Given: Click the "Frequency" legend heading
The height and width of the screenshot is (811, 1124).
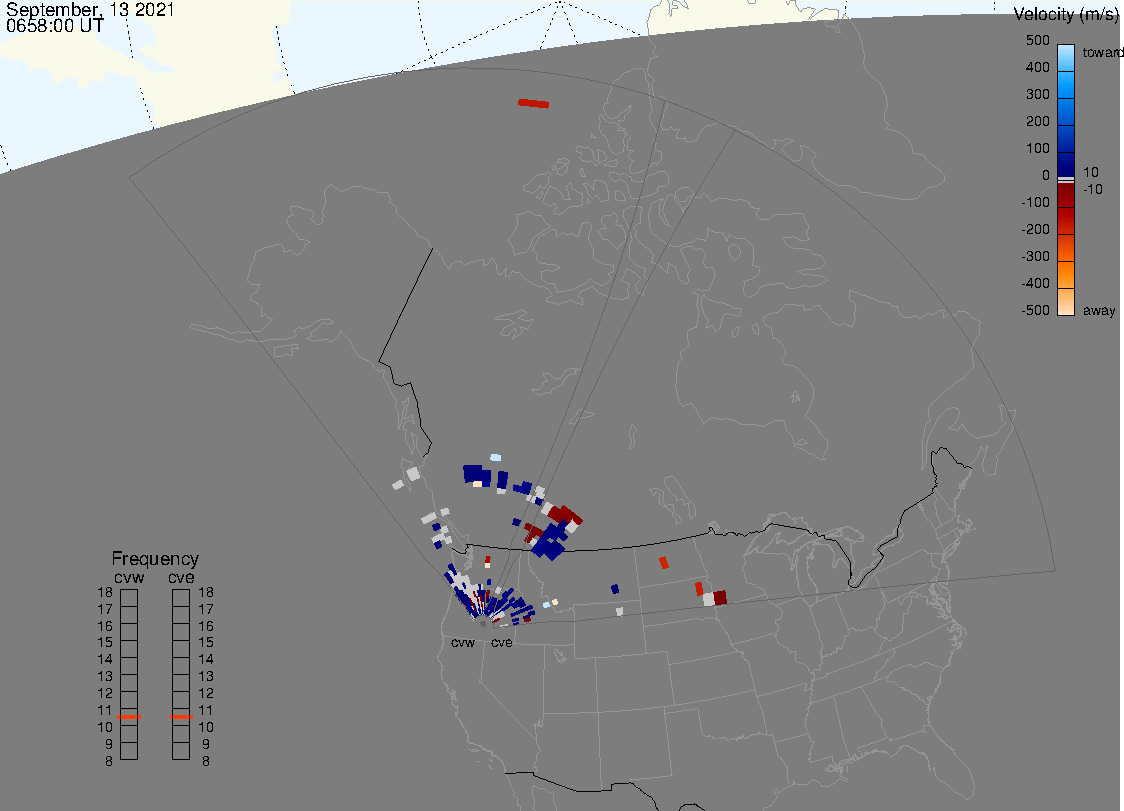Looking at the screenshot, I should pyautogui.click(x=155, y=559).
